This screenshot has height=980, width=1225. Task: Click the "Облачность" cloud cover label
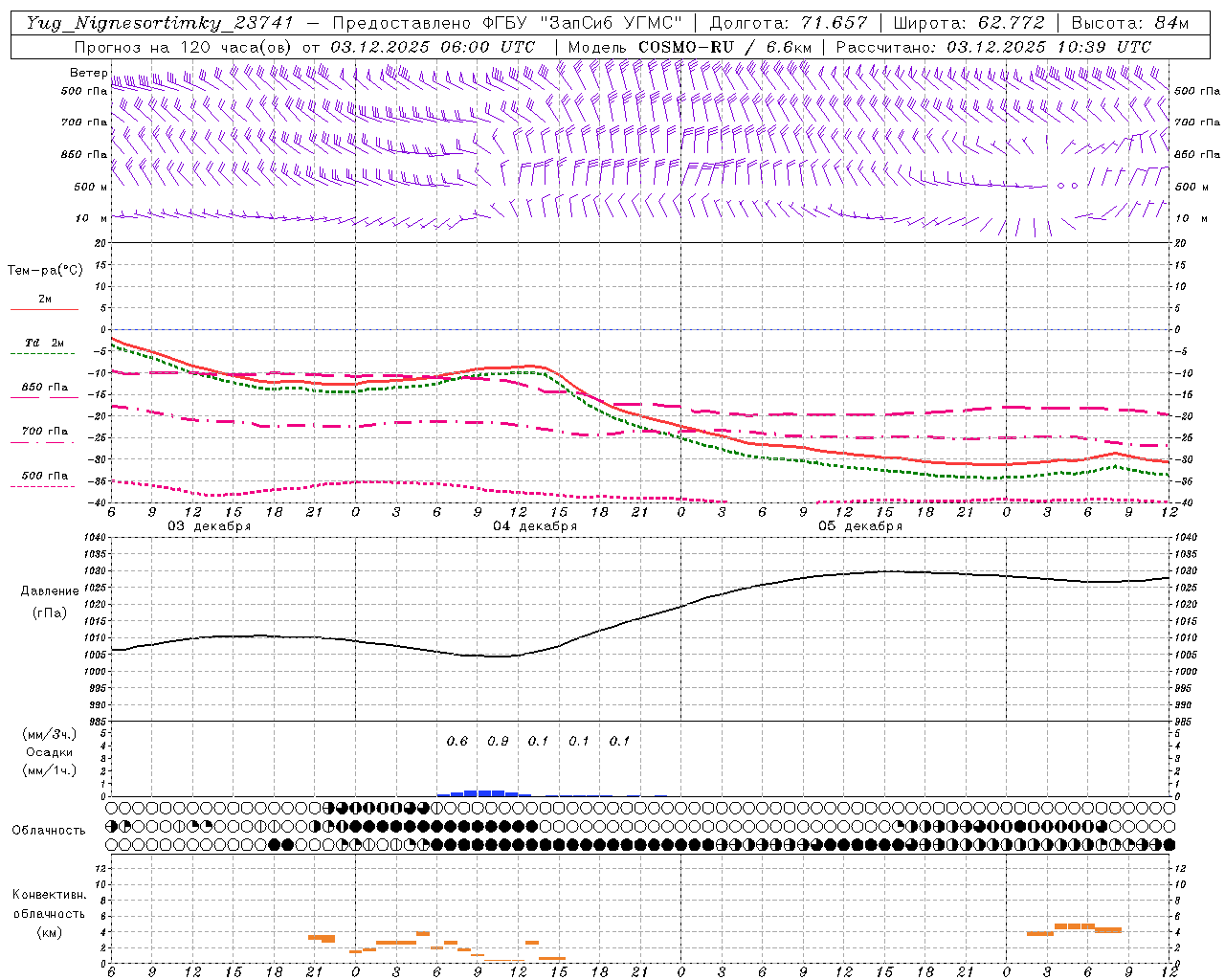coord(49,831)
